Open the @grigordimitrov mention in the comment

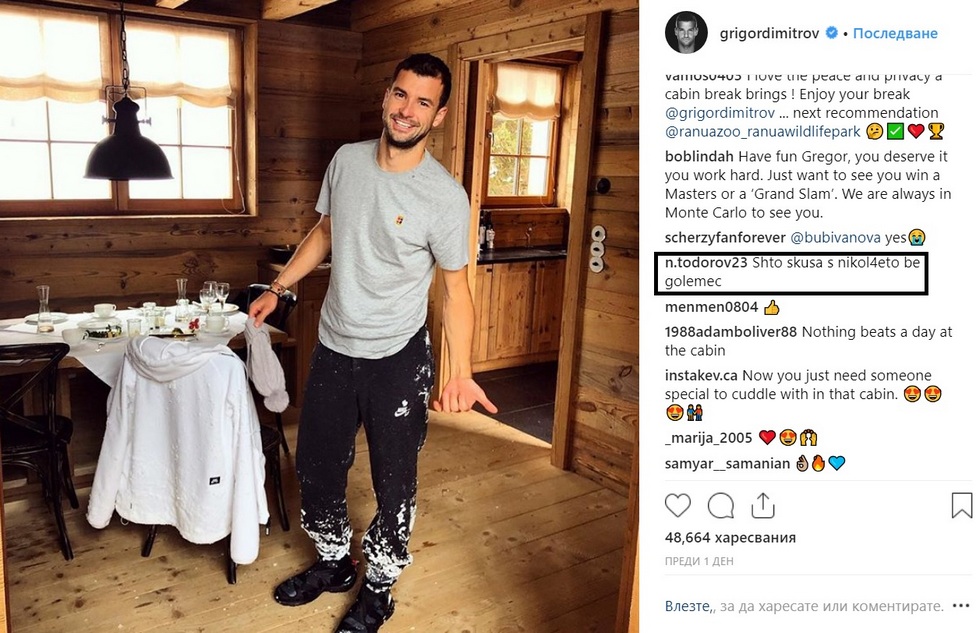pyautogui.click(x=719, y=112)
